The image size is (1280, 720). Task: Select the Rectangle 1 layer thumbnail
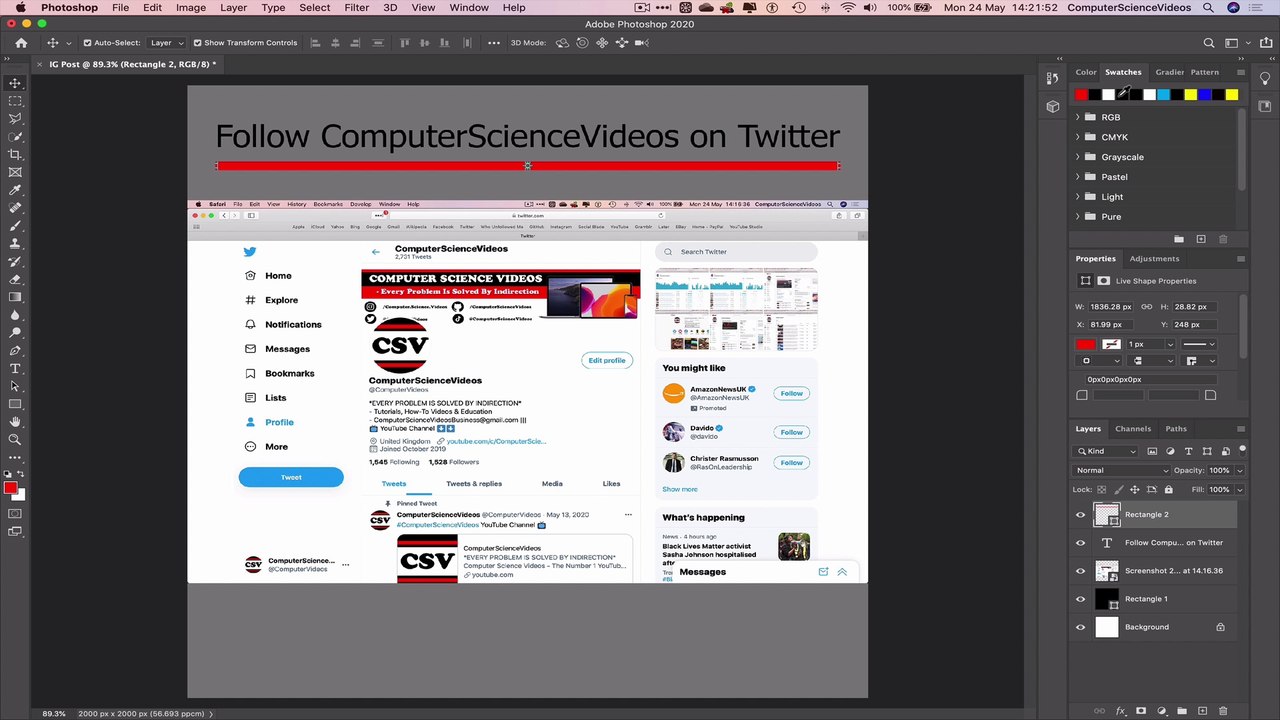(x=1106, y=599)
